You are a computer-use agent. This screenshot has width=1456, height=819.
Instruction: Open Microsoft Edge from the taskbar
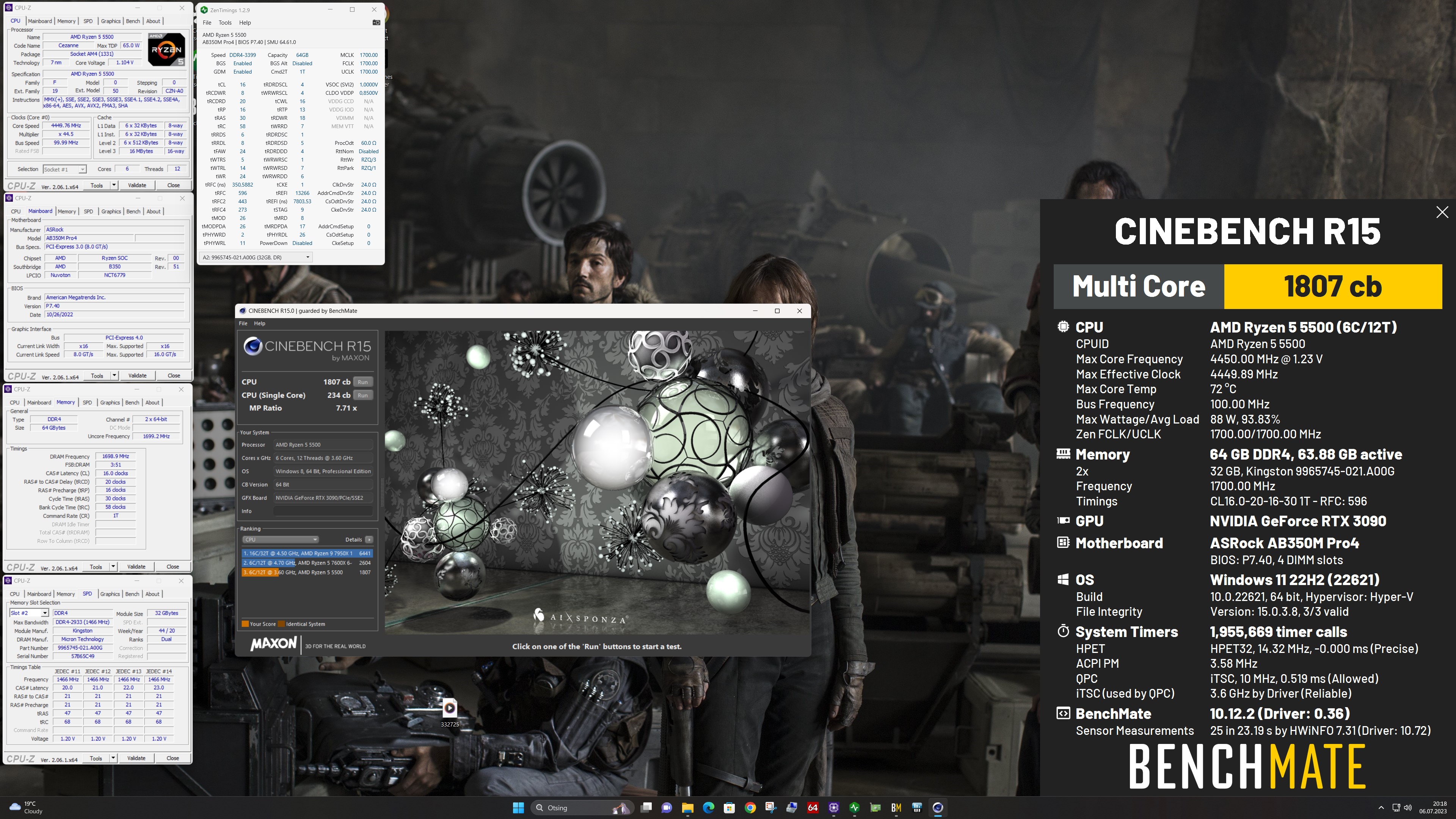(x=709, y=807)
